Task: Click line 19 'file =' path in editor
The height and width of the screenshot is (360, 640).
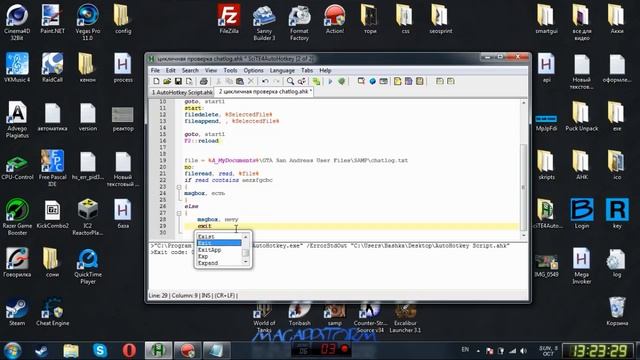Action: (x=296, y=160)
